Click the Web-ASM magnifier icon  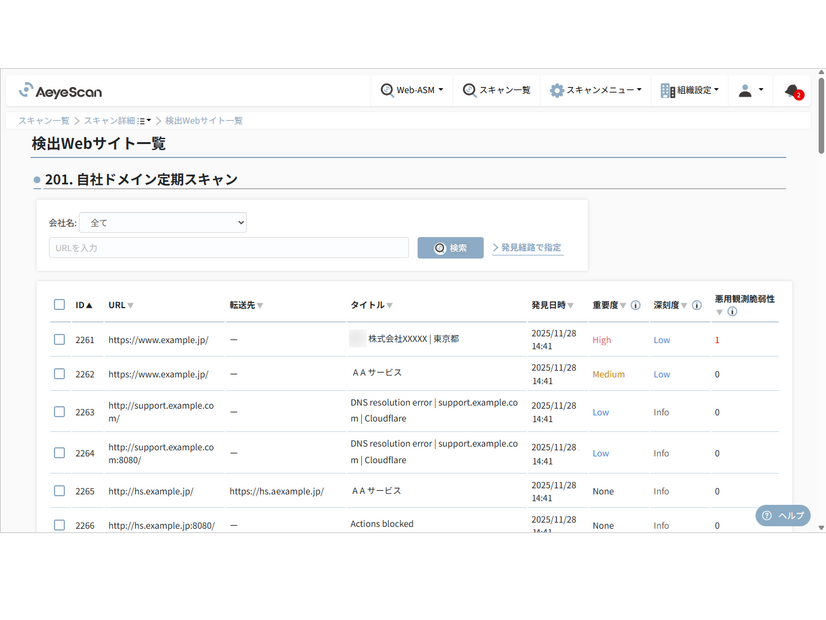(x=385, y=89)
